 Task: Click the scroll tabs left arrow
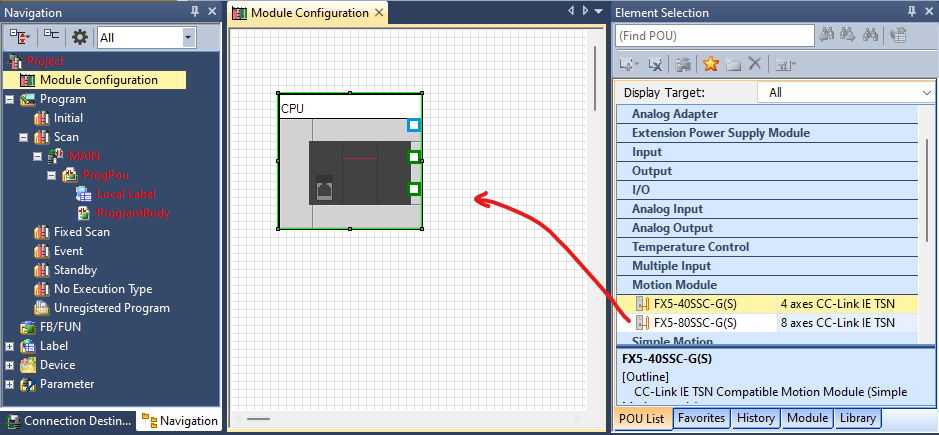click(x=571, y=11)
